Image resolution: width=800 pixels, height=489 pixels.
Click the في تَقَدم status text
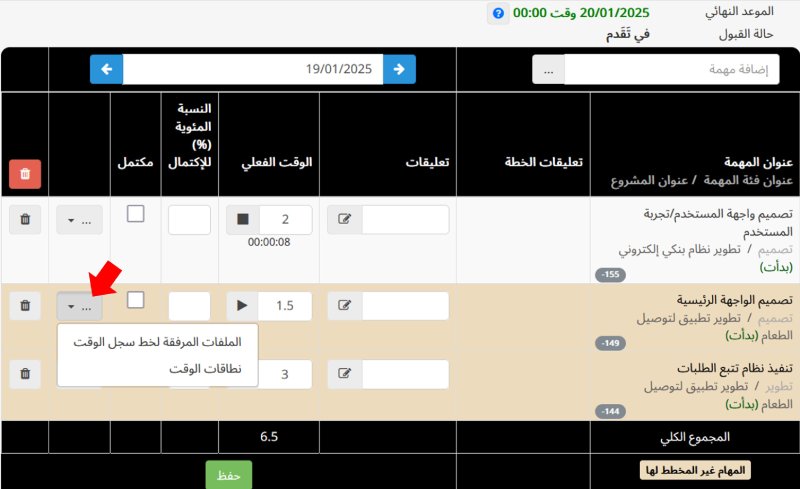[x=628, y=34]
